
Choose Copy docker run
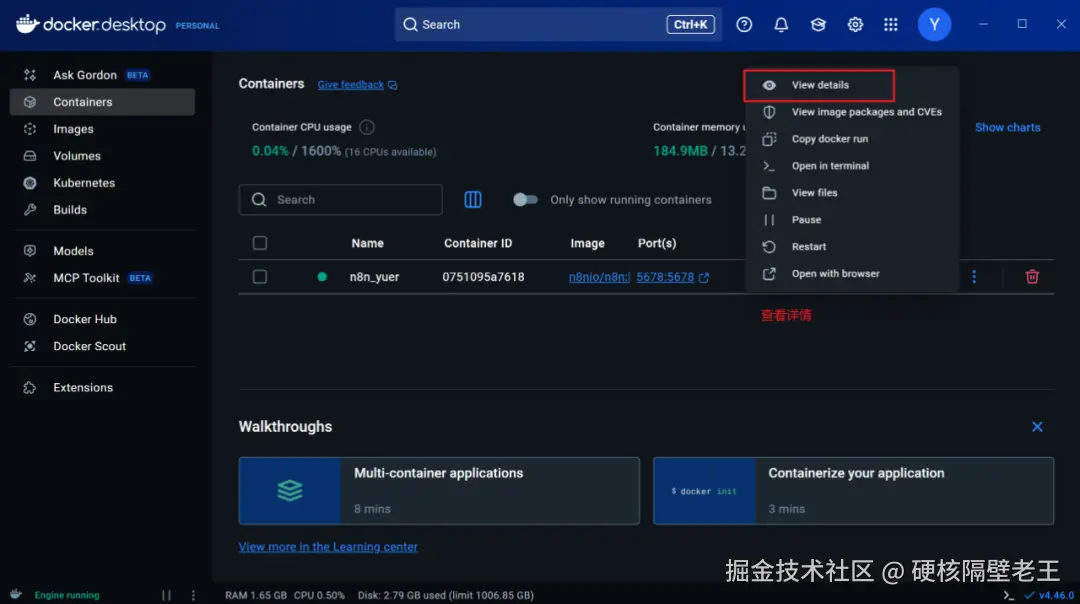[851, 139]
